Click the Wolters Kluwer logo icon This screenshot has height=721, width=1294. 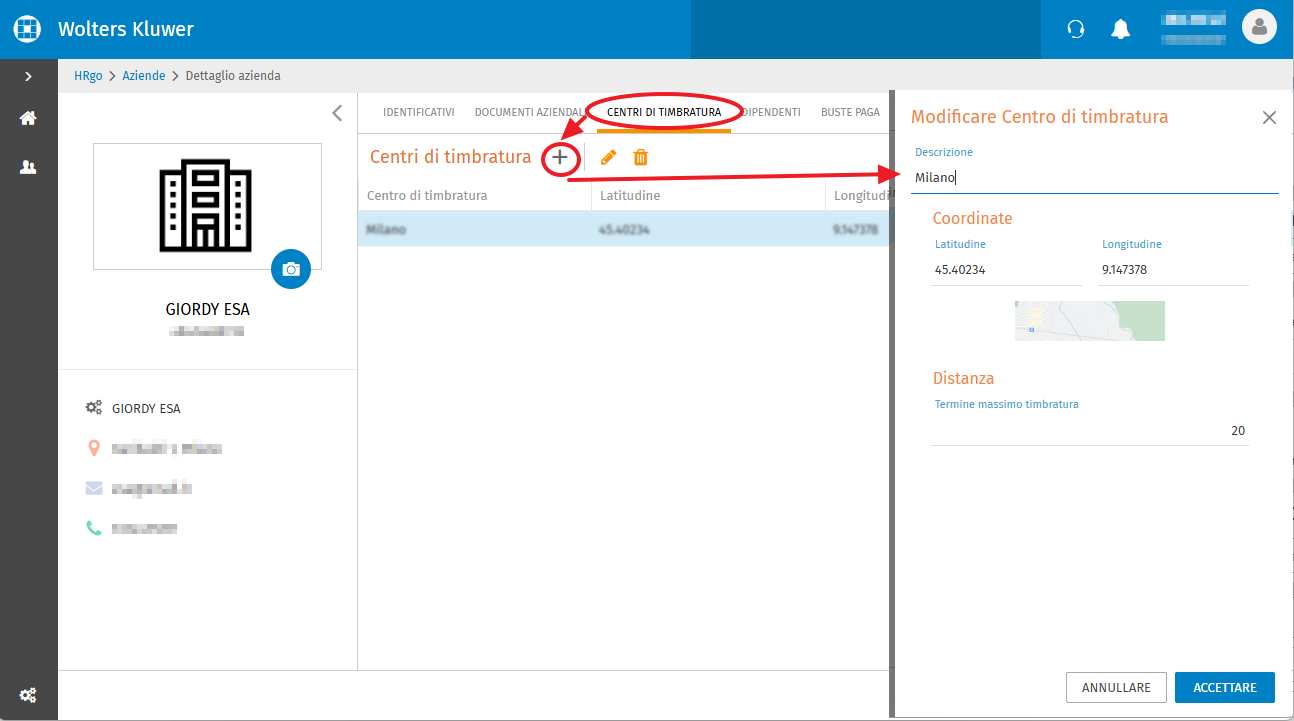pyautogui.click(x=28, y=29)
